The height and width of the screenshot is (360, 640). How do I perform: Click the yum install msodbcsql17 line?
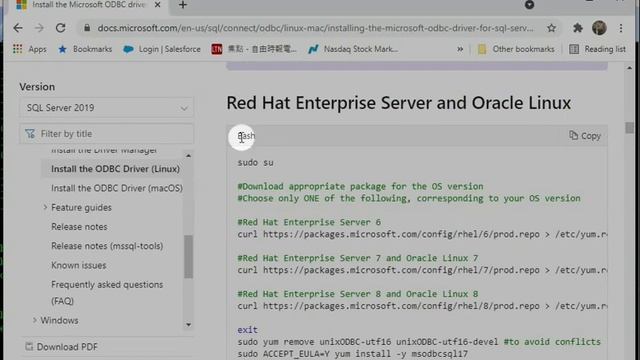coord(353,354)
